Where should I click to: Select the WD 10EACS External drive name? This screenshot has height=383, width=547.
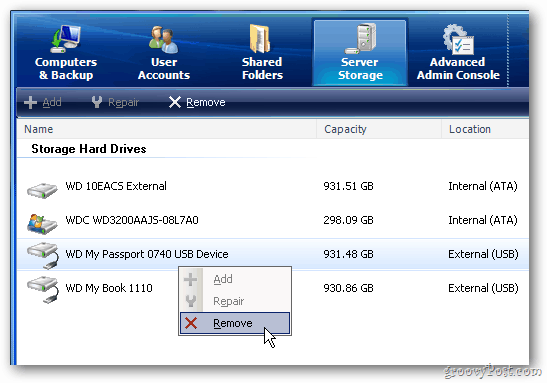tap(116, 186)
